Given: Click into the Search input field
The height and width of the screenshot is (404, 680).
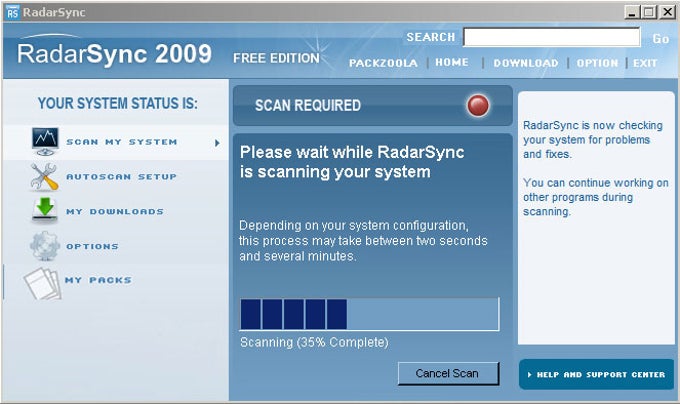Looking at the screenshot, I should (552, 37).
